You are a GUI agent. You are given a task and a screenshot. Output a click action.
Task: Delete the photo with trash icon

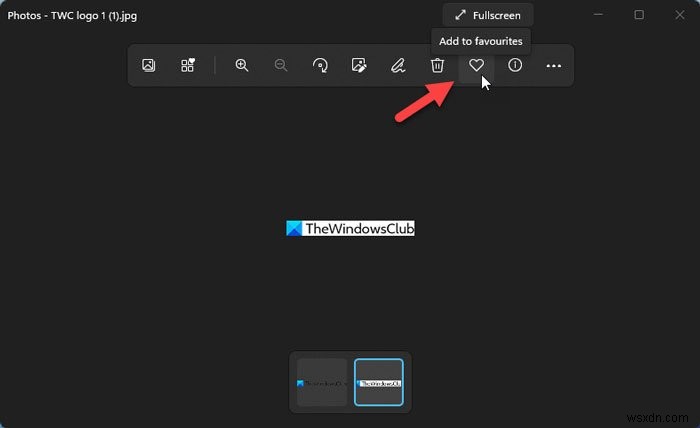click(437, 66)
